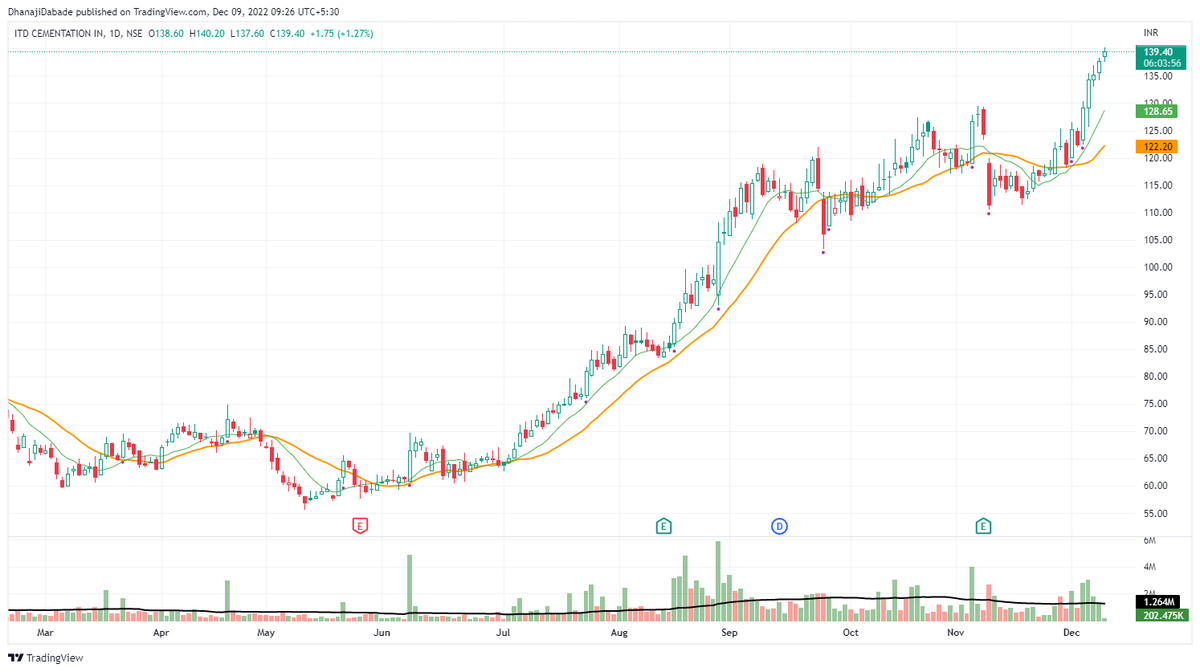This screenshot has width=1200, height=672.
Task: Click the 4M volume axis label
Action: pos(1151,567)
